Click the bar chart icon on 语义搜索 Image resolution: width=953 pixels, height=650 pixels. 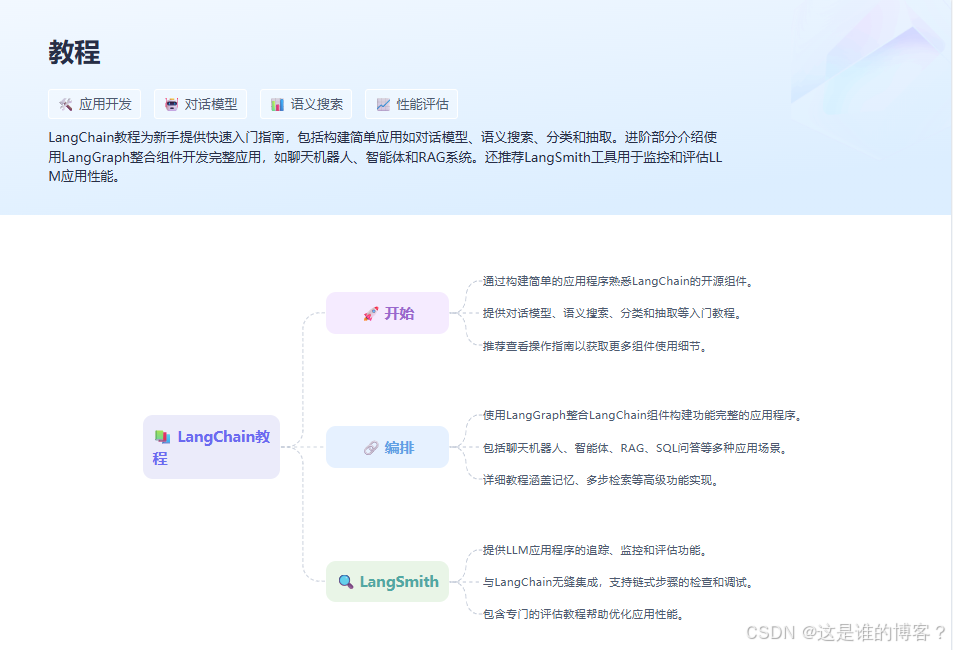(x=277, y=105)
